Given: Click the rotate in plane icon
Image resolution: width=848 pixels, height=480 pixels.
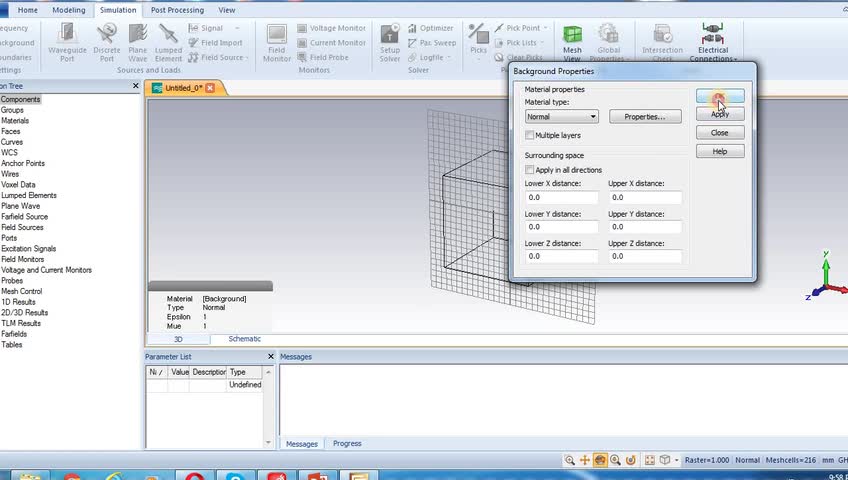Looking at the screenshot, I should (x=631, y=460).
